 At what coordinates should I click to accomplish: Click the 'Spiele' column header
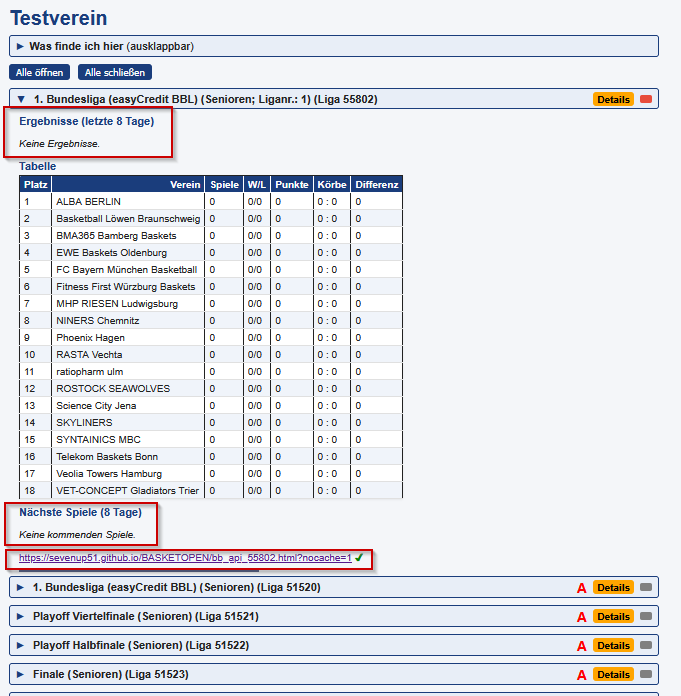point(224,184)
